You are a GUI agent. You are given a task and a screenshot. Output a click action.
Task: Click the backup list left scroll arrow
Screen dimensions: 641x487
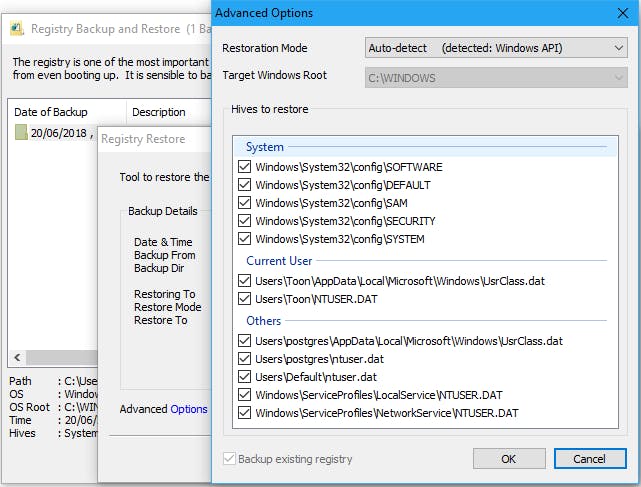15,358
